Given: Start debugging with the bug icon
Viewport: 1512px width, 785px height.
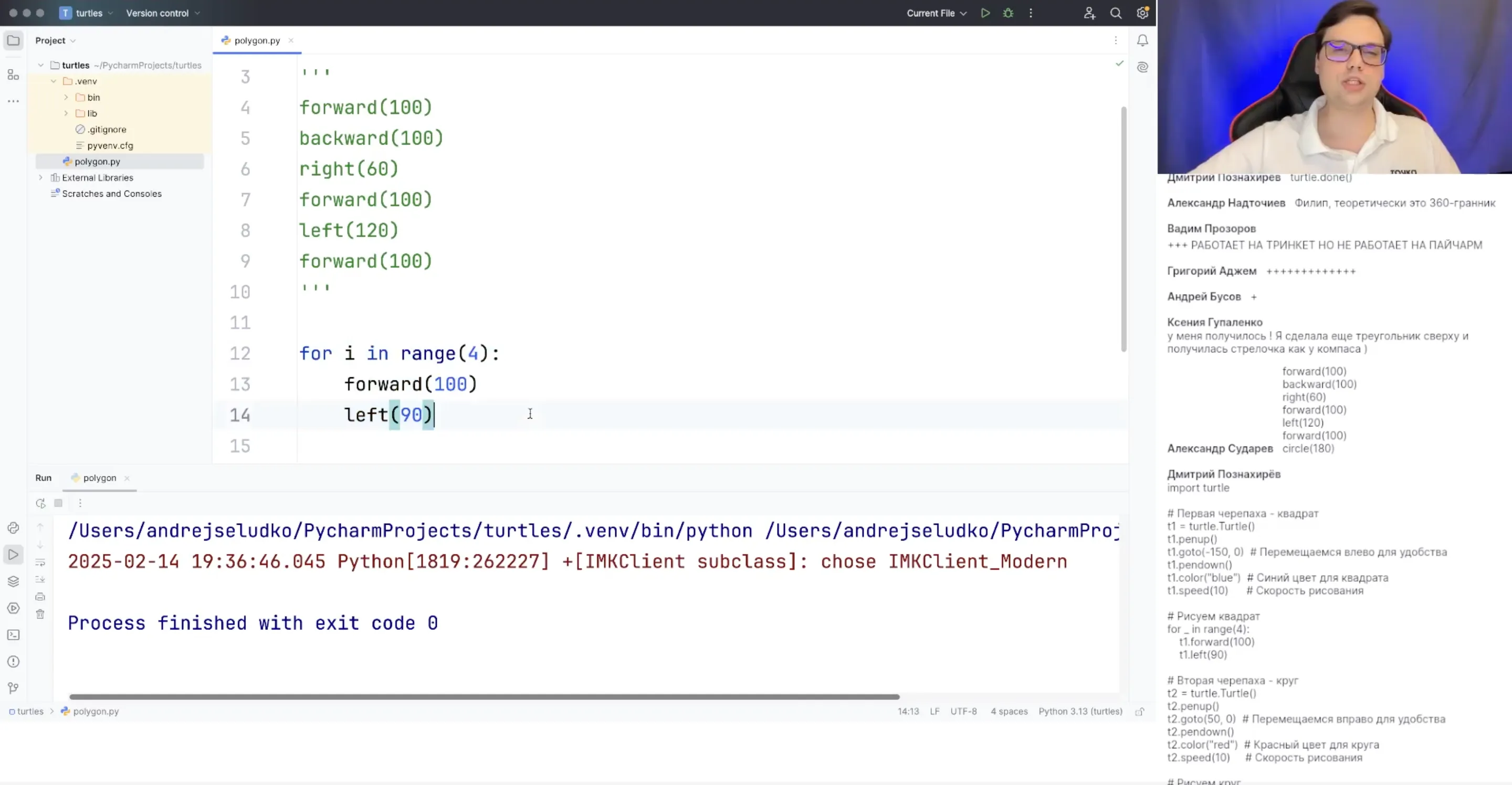Looking at the screenshot, I should [x=1008, y=13].
